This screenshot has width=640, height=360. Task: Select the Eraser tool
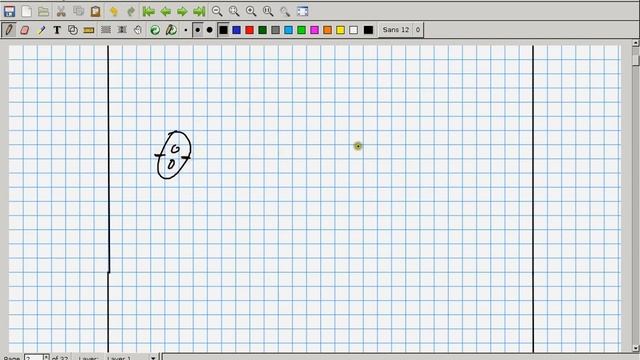click(x=25, y=30)
